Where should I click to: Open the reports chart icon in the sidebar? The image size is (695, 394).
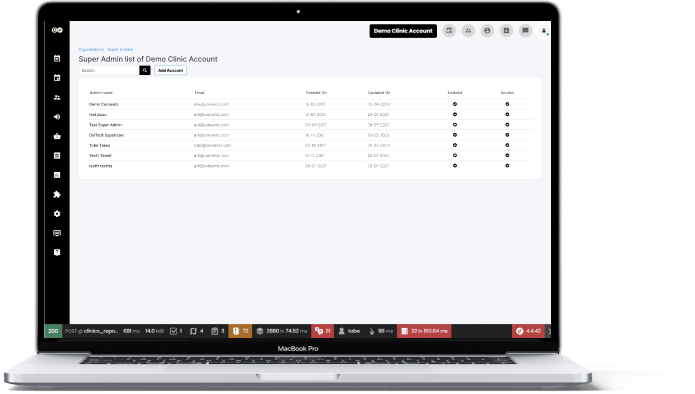(57, 175)
